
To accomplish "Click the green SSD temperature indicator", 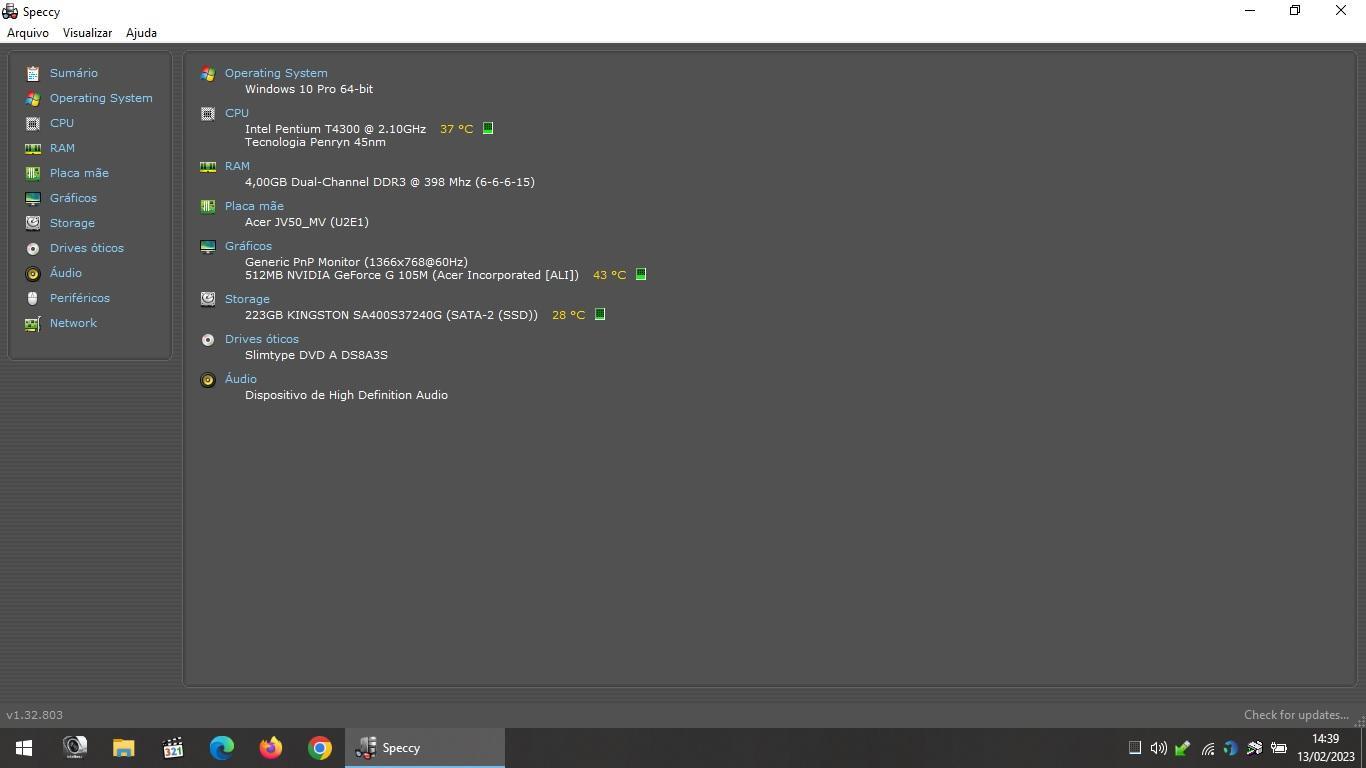I will point(600,314).
